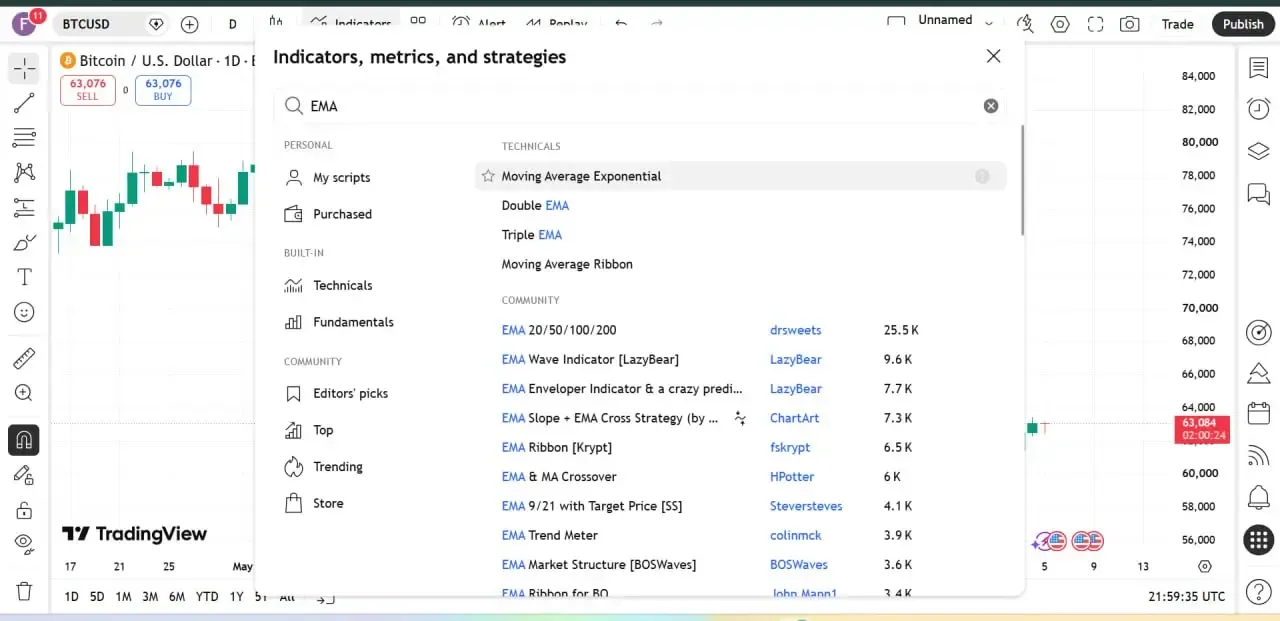Open the object tree layers panel
The height and width of the screenshot is (621, 1280).
click(1258, 151)
